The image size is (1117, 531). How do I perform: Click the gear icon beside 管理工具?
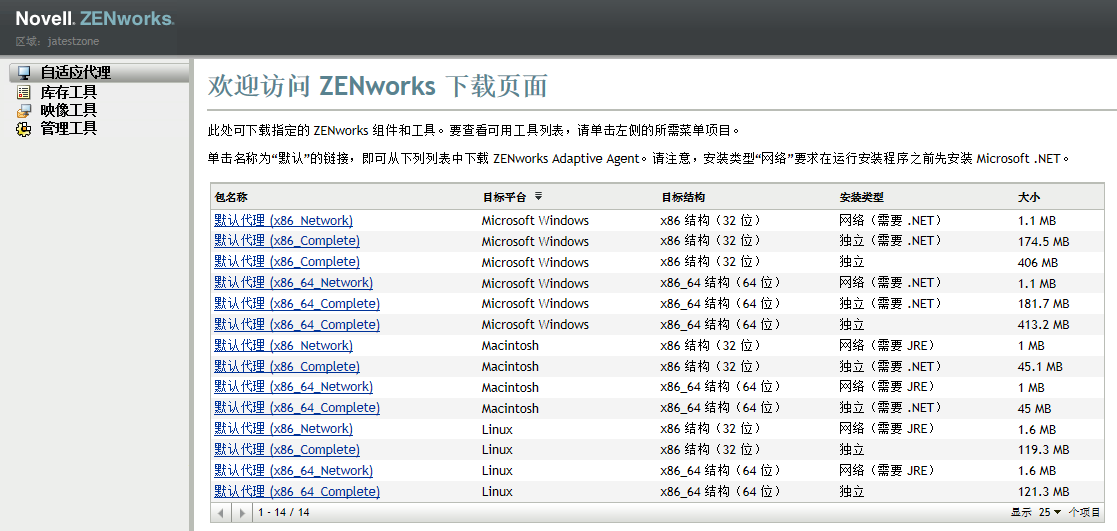click(x=24, y=128)
